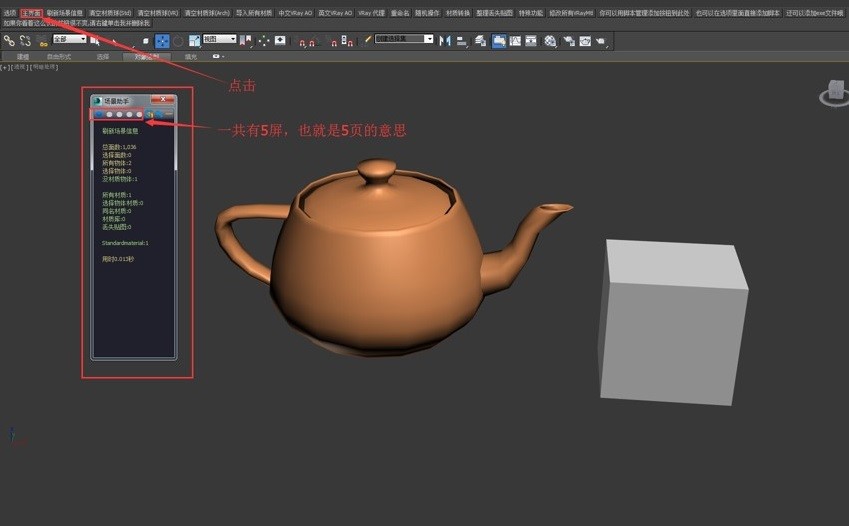Click the Select and Link chain icon
Viewport: 849px width, 526px height.
(x=9, y=41)
